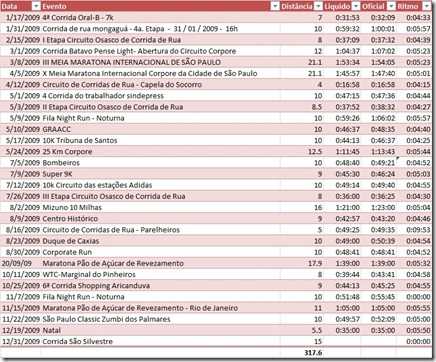Open the Líquido column filter dropdown
This screenshot has height=362, width=436.
(356, 6)
